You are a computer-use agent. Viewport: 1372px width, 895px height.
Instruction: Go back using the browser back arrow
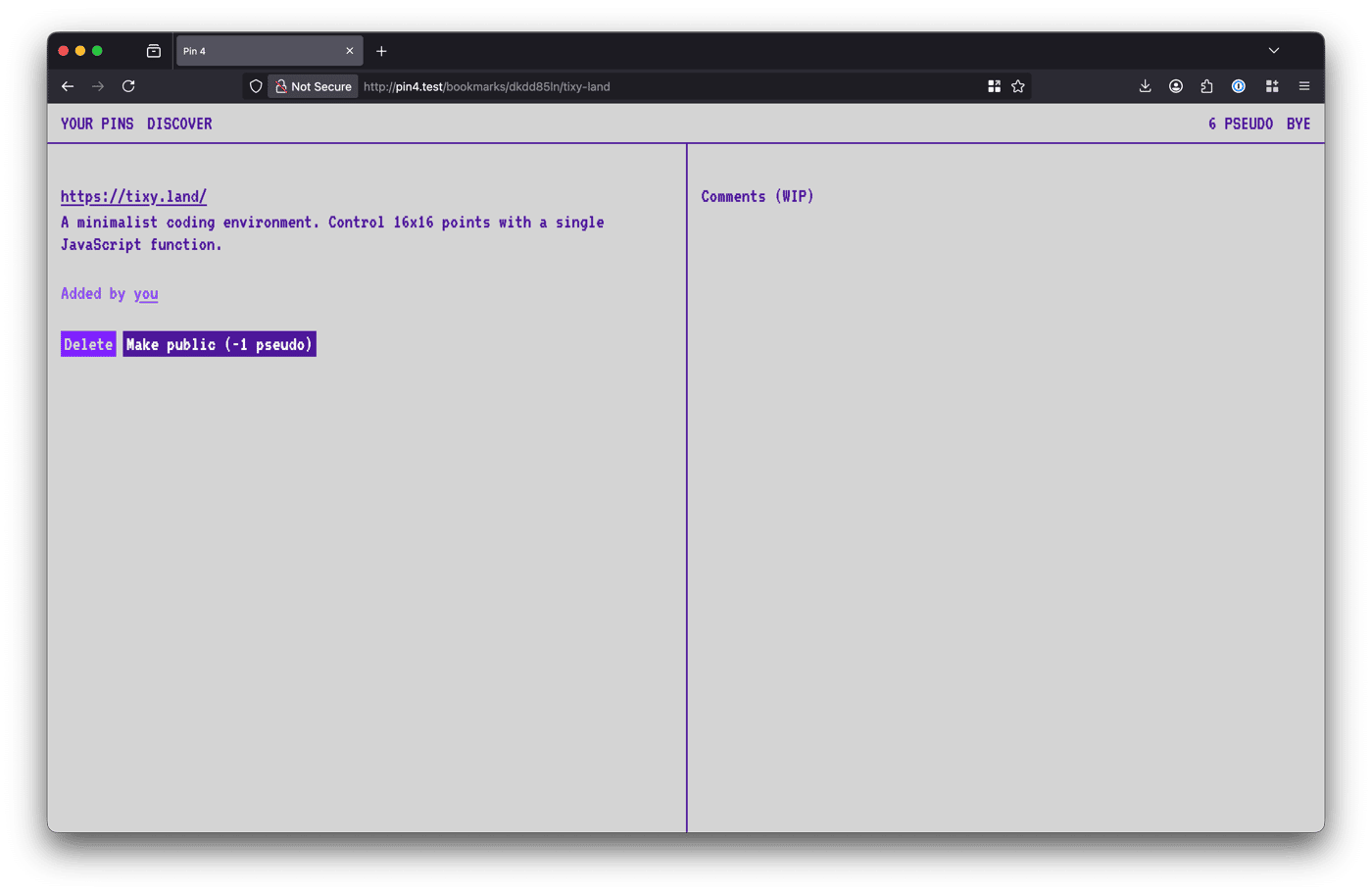click(68, 86)
